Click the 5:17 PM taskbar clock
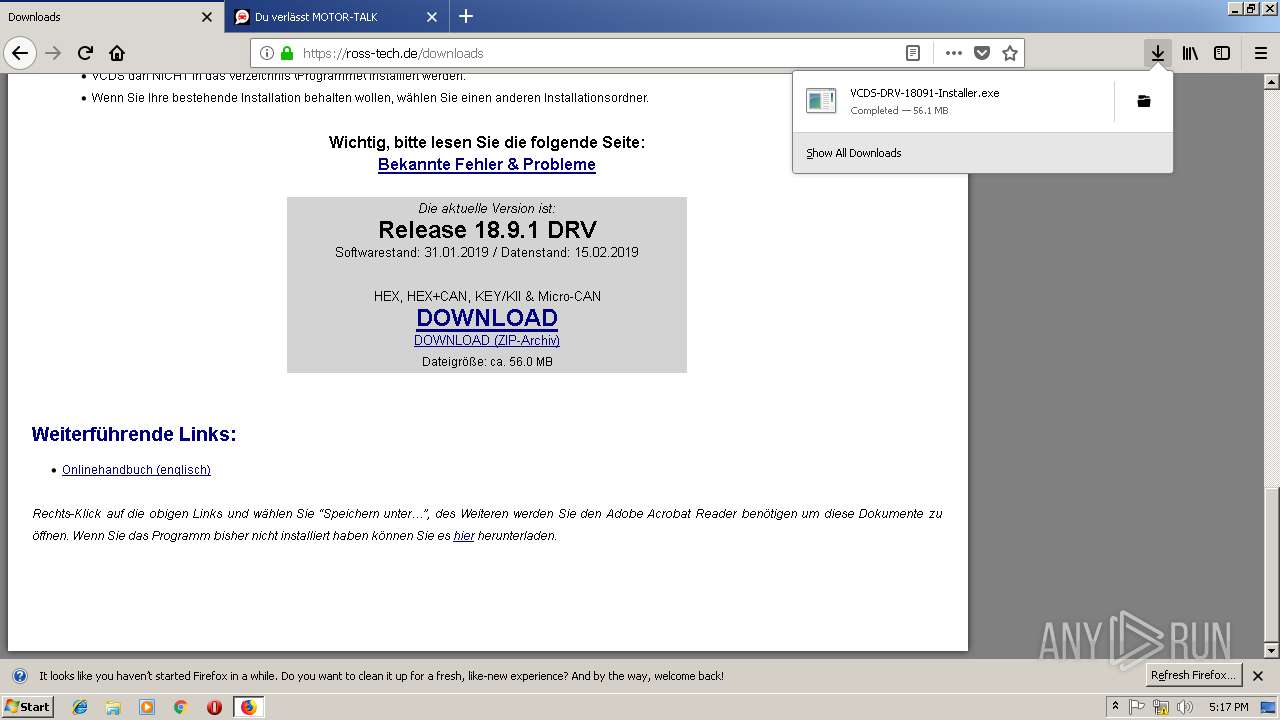 click(x=1228, y=707)
